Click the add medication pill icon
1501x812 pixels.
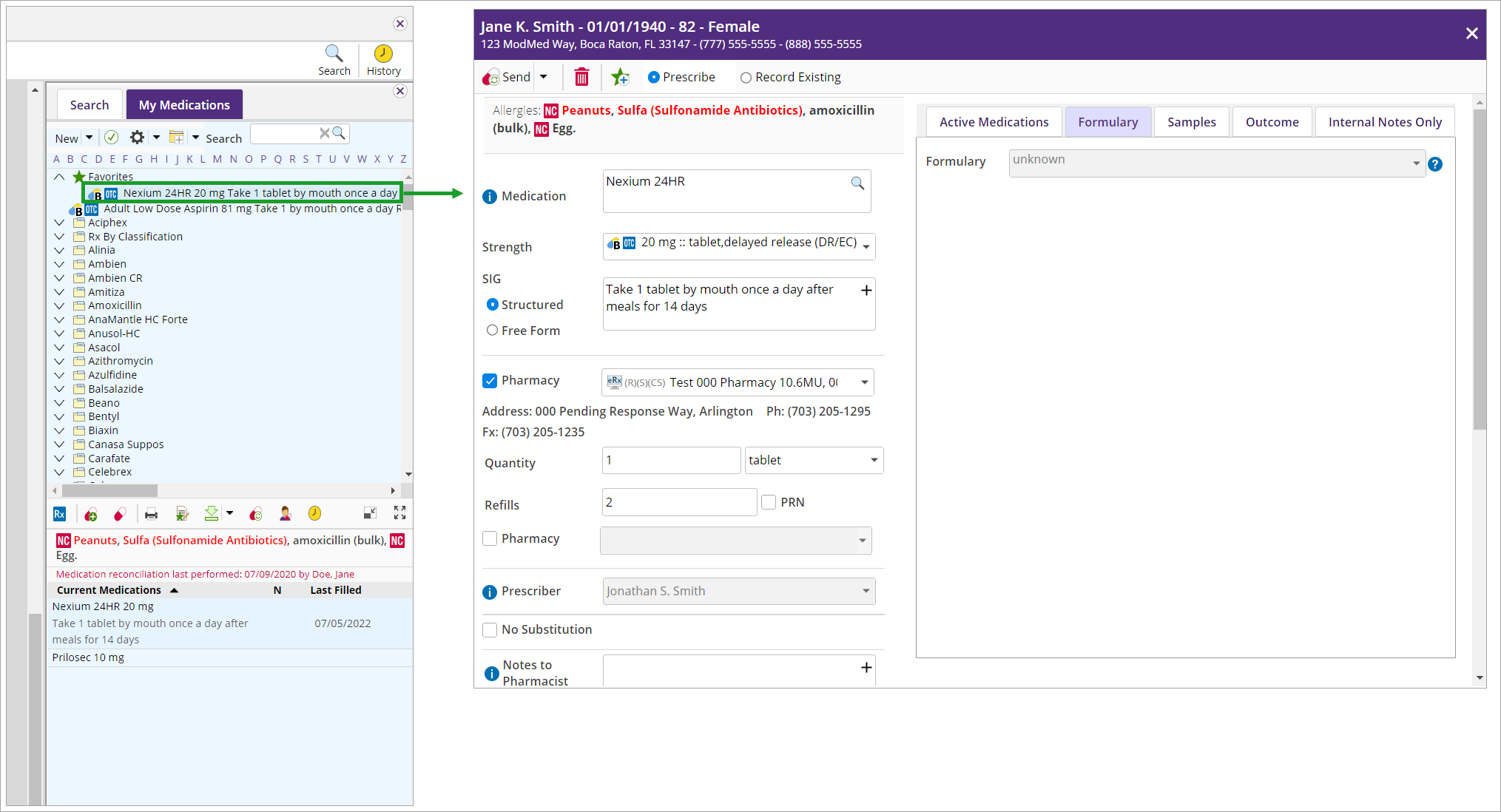coord(91,514)
